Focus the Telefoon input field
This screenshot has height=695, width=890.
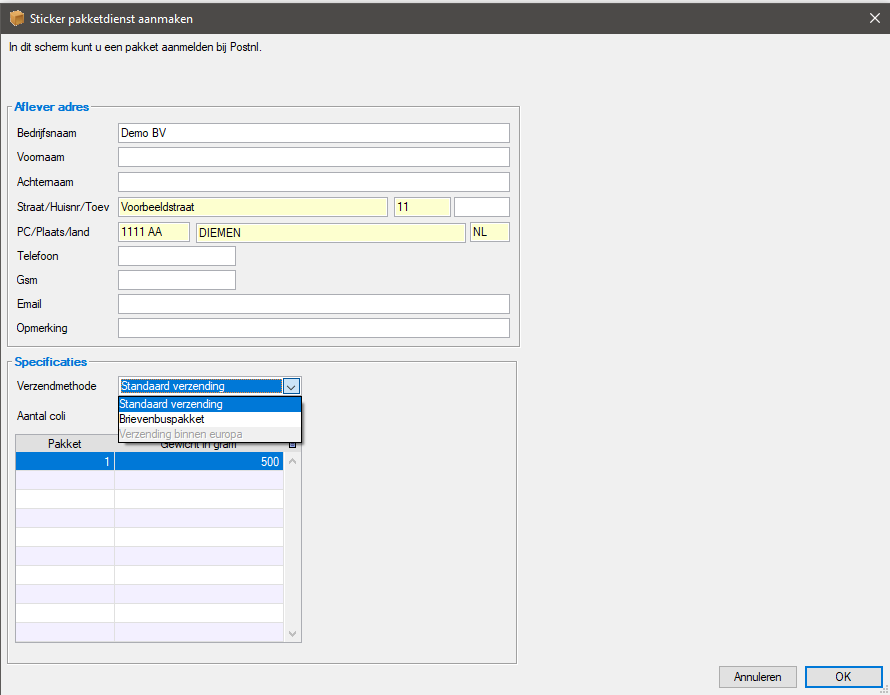pyautogui.click(x=177, y=256)
